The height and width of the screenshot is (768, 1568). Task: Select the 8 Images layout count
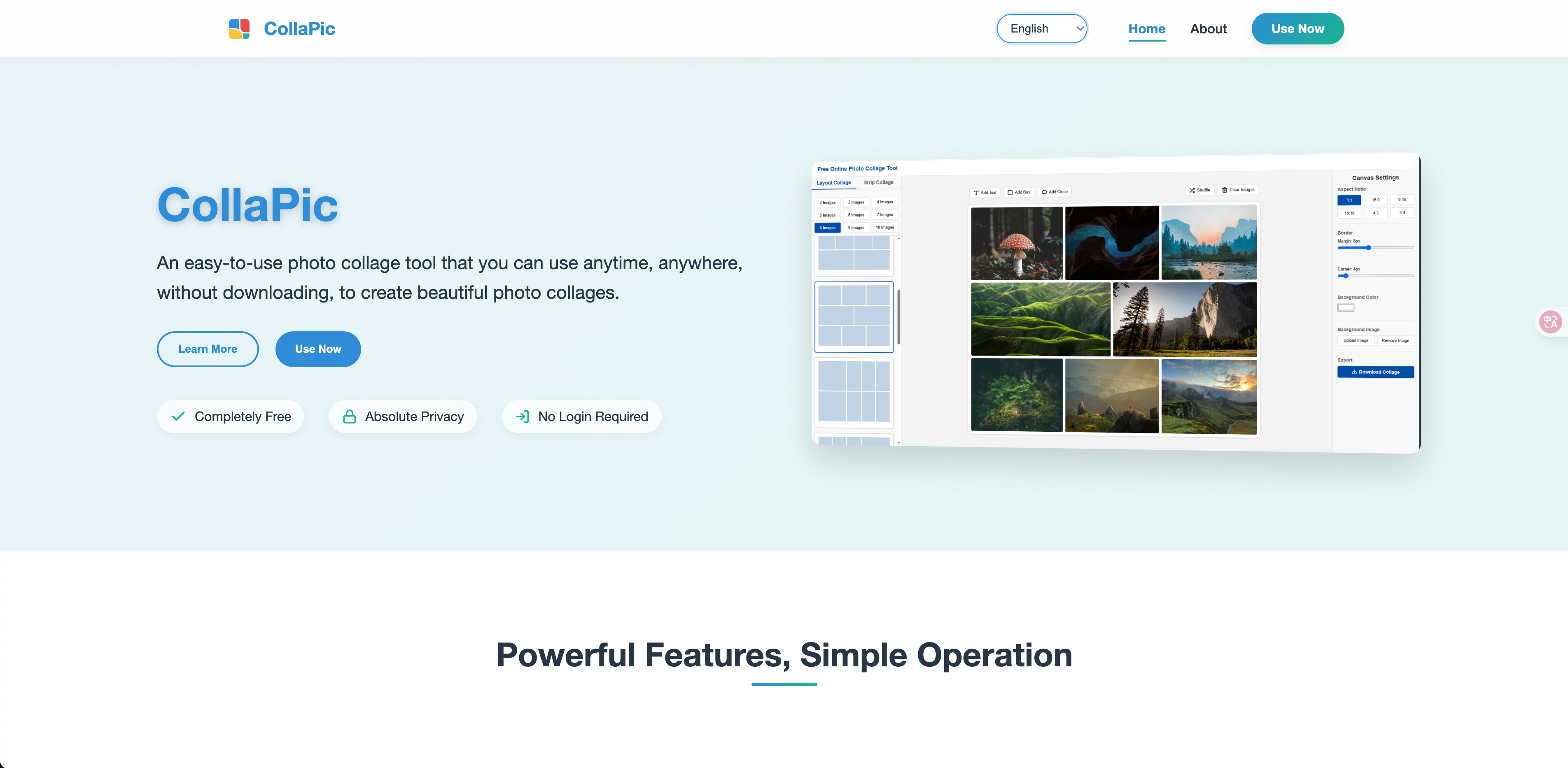[x=827, y=228]
